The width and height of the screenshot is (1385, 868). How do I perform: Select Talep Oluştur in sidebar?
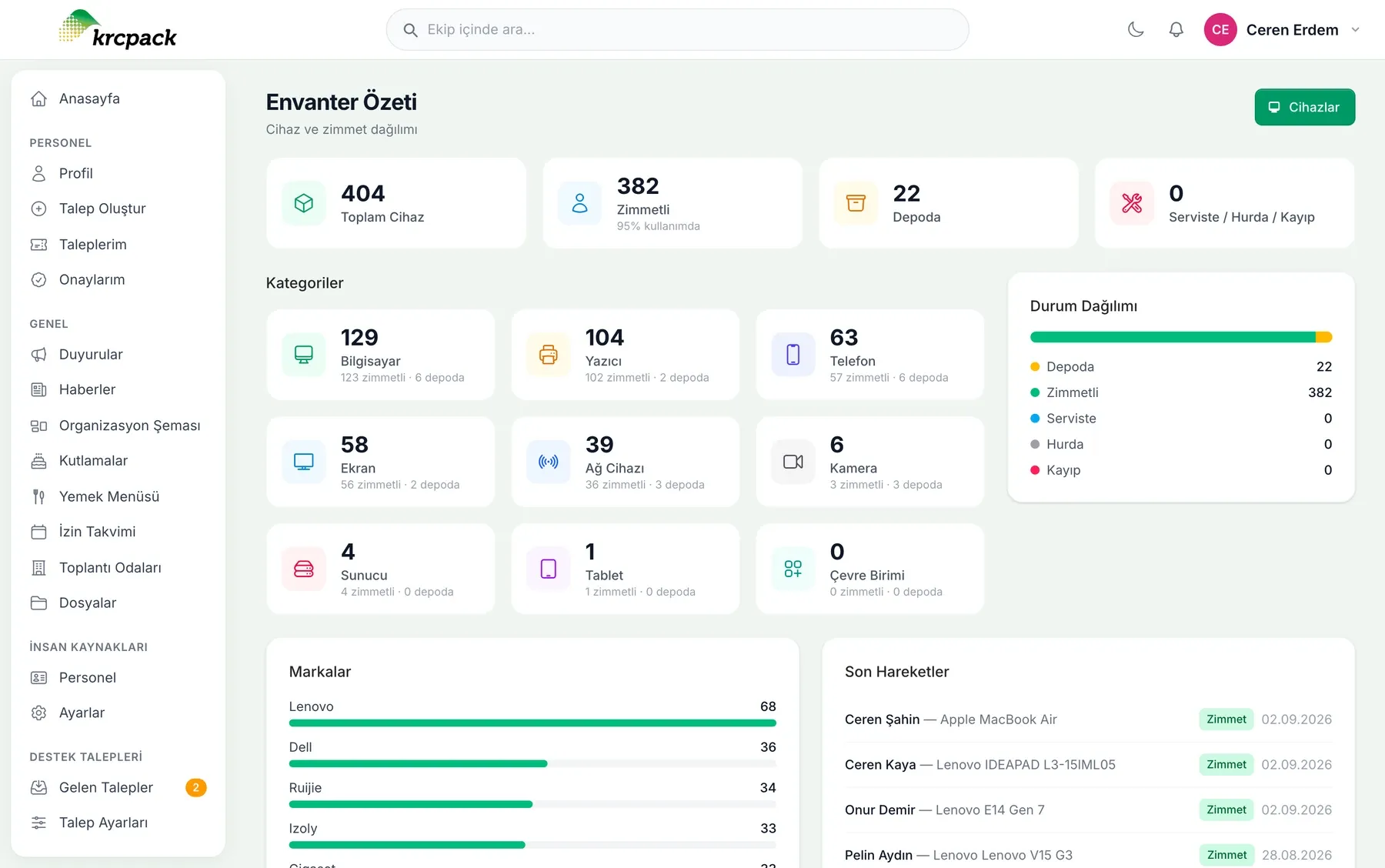[x=118, y=209]
